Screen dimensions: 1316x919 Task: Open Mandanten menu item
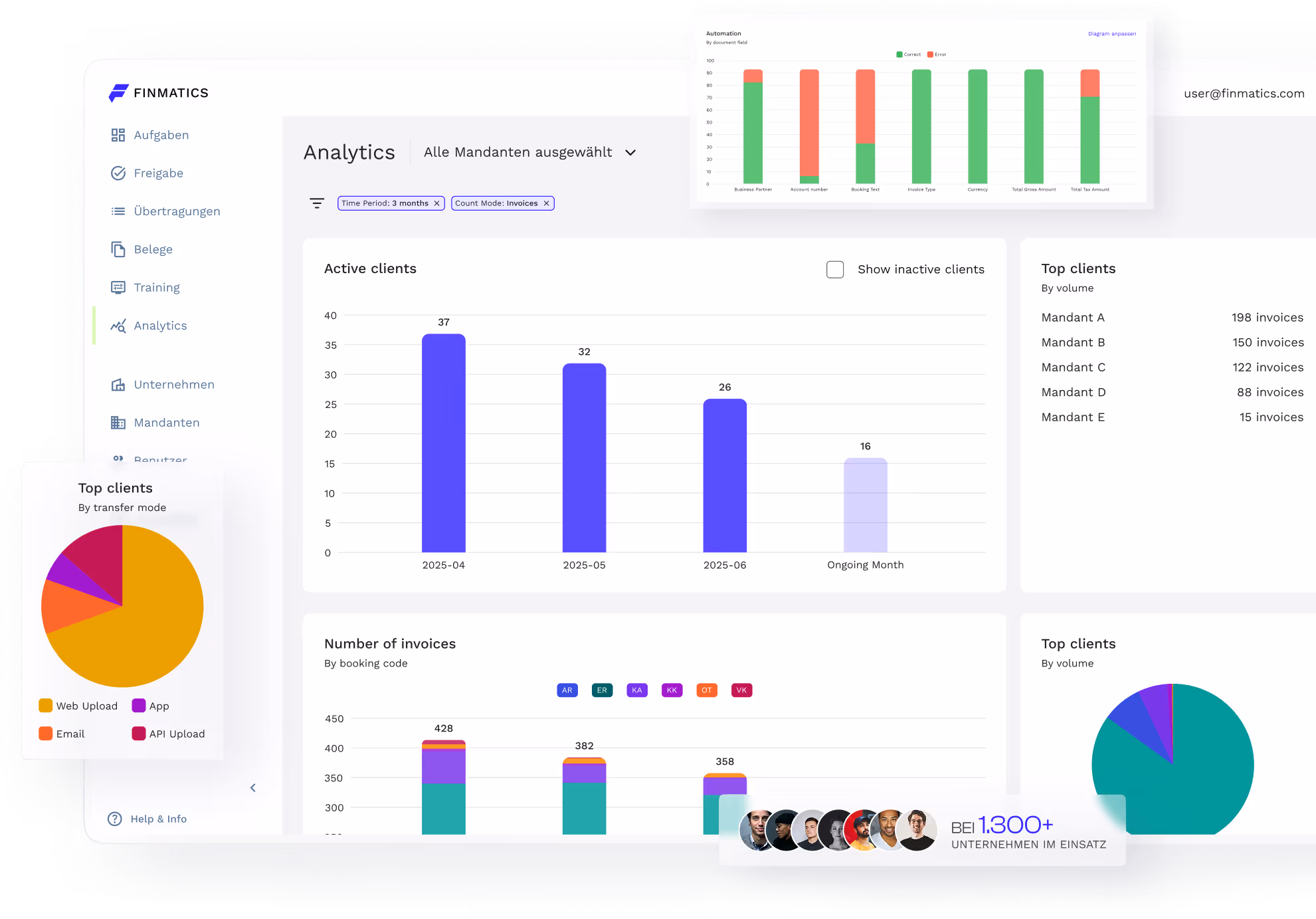[167, 423]
